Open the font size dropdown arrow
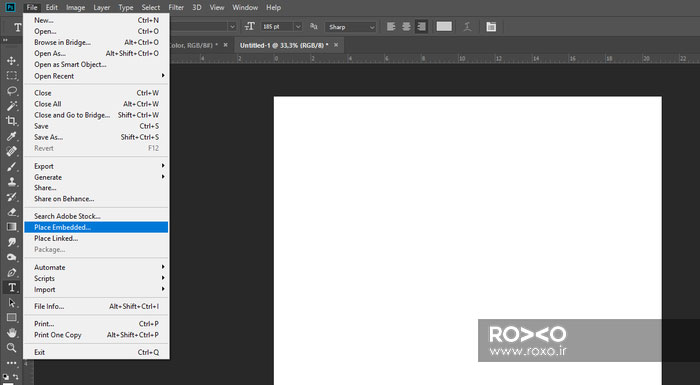 (x=298, y=27)
